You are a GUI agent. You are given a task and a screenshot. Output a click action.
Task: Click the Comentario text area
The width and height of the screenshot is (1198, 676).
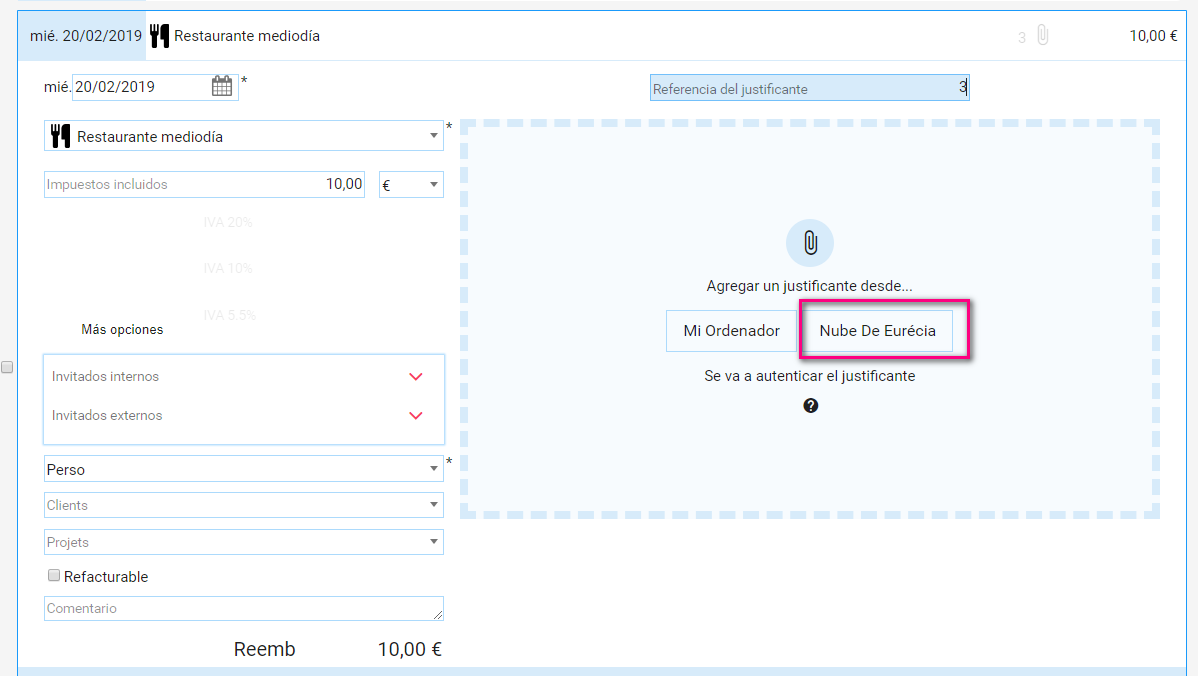click(x=243, y=608)
